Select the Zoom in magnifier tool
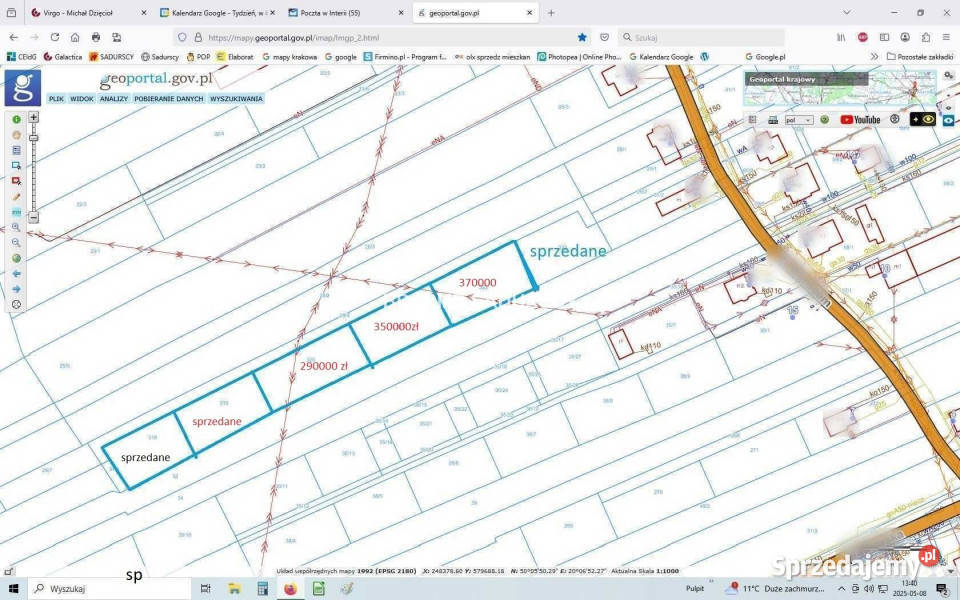Screen dimensions: 960x600 click(16, 228)
